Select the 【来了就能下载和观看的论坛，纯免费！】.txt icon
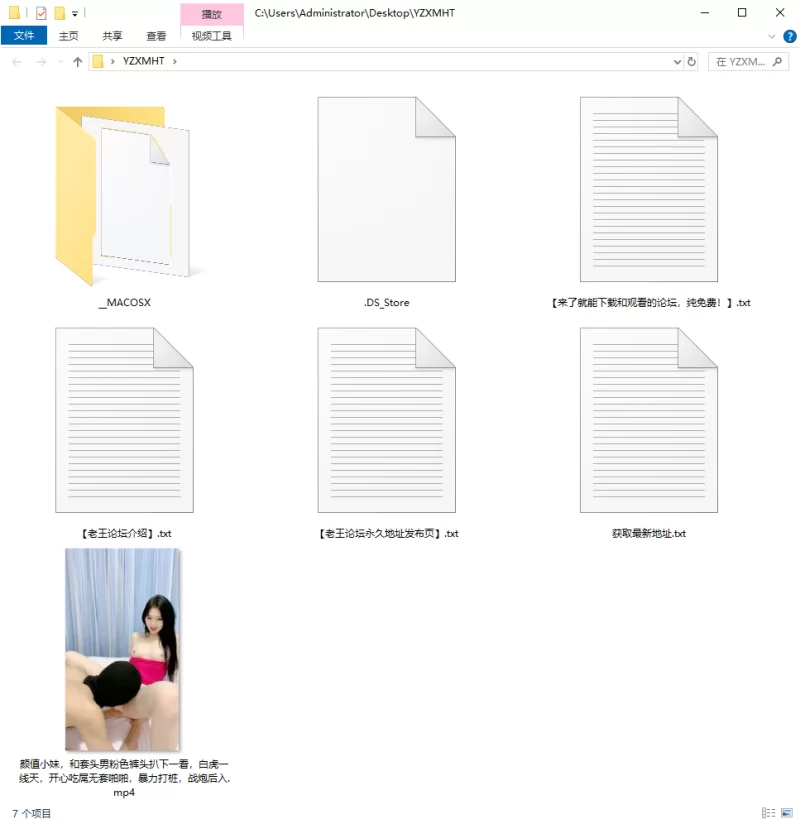Viewport: 800px width, 824px height. (x=649, y=189)
